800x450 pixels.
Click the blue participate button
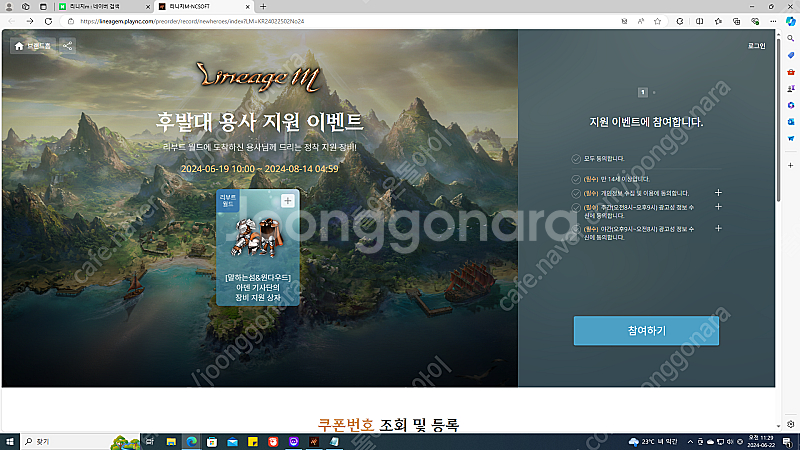tap(646, 331)
